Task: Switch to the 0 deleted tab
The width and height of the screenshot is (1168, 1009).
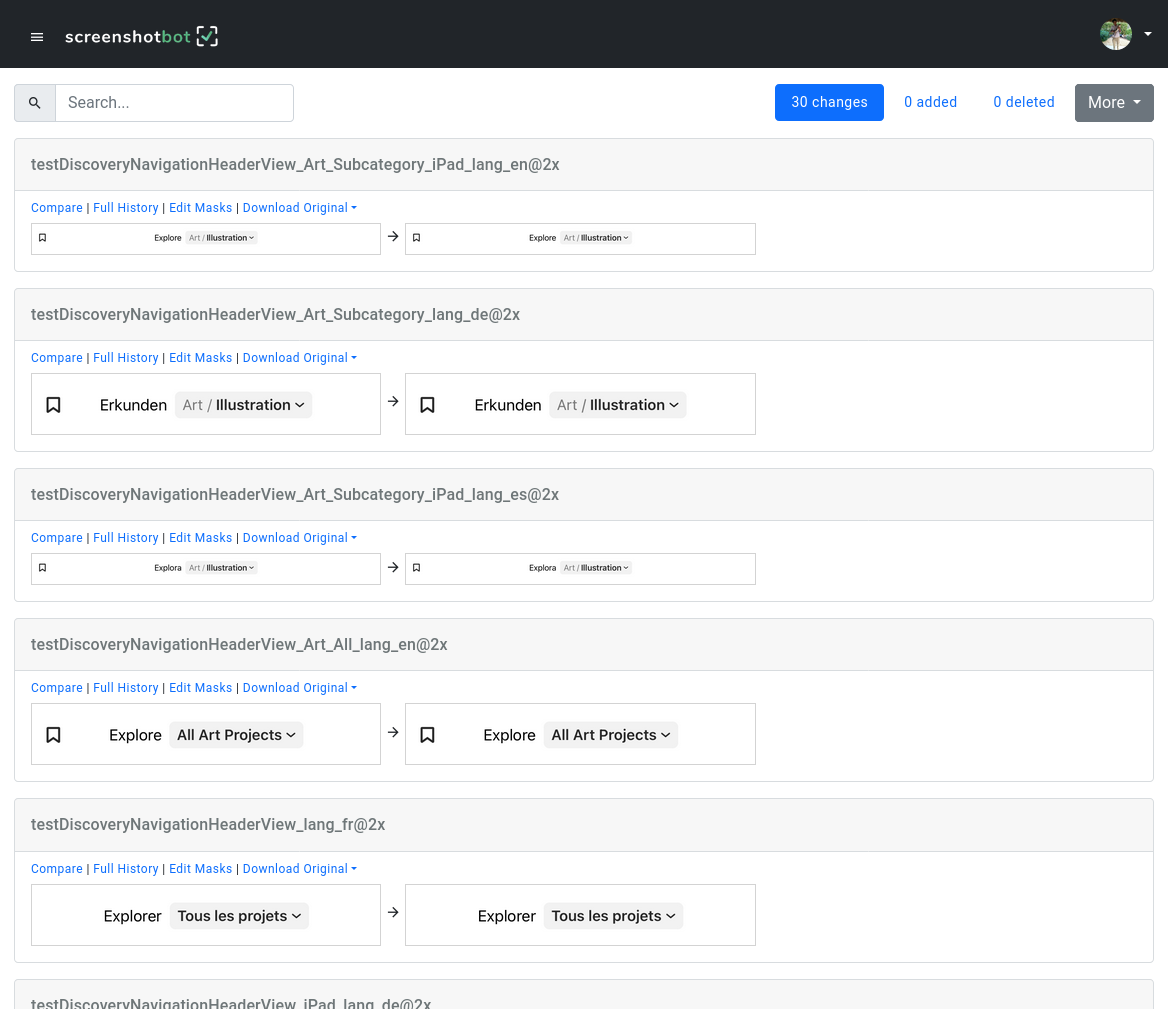Action: pyautogui.click(x=1023, y=102)
